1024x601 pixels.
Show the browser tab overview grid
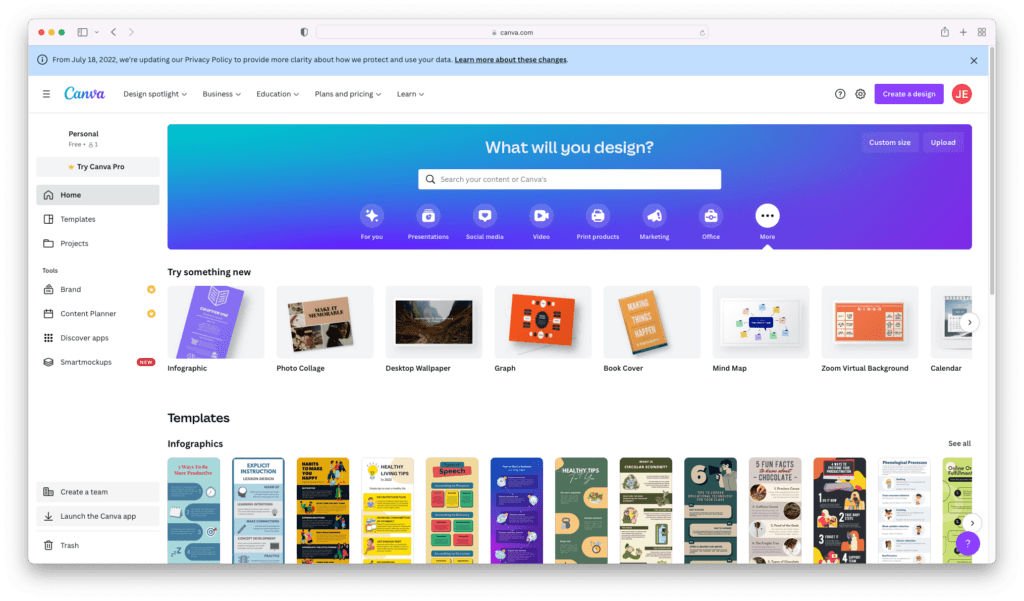(x=982, y=32)
